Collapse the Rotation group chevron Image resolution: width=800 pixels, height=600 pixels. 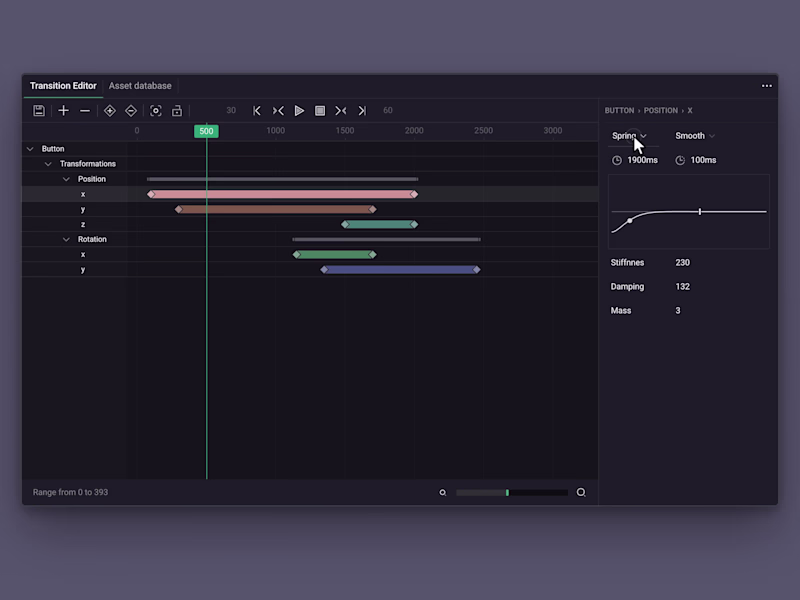coord(66,239)
